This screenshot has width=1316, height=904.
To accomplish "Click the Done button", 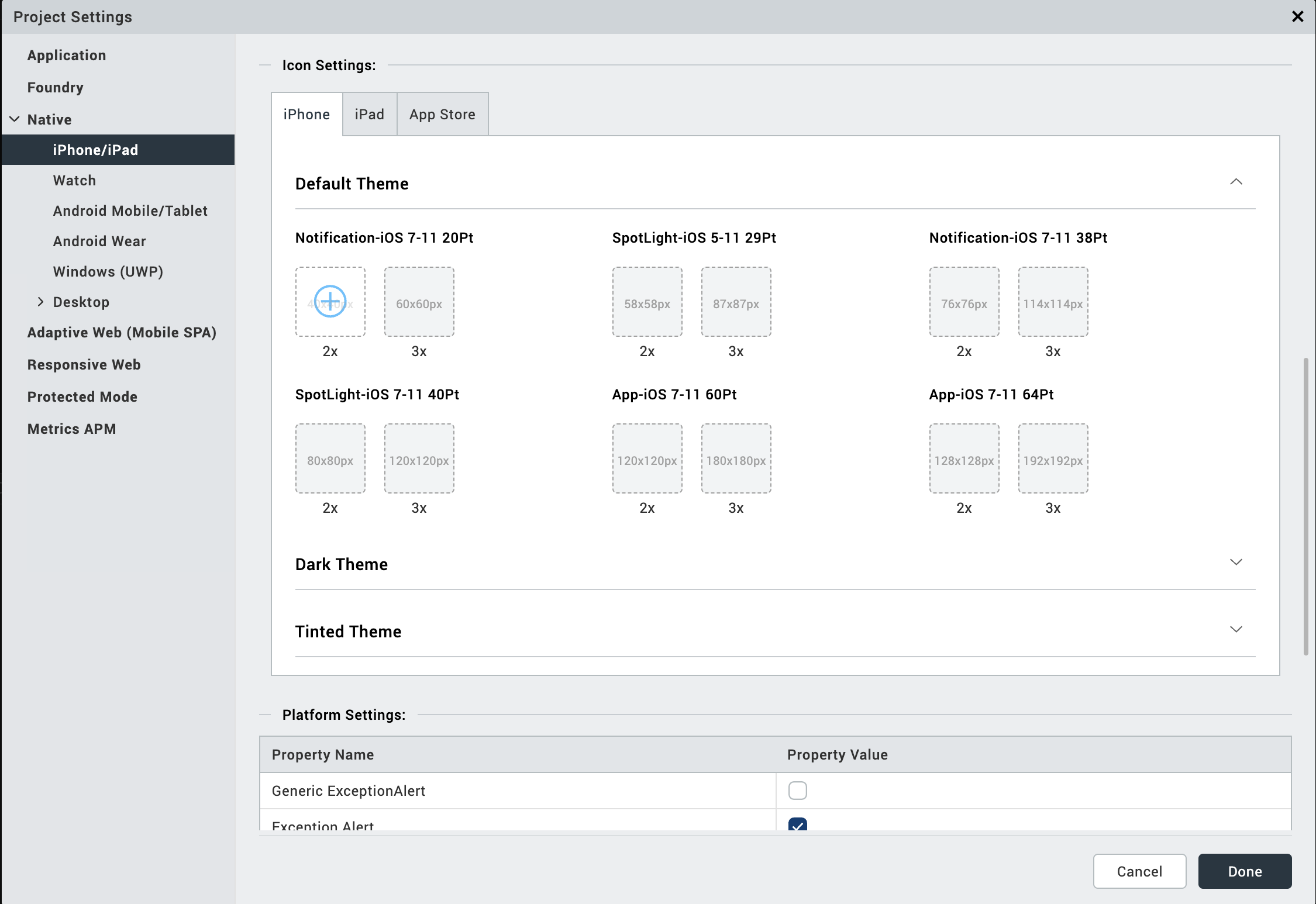I will tap(1244, 871).
